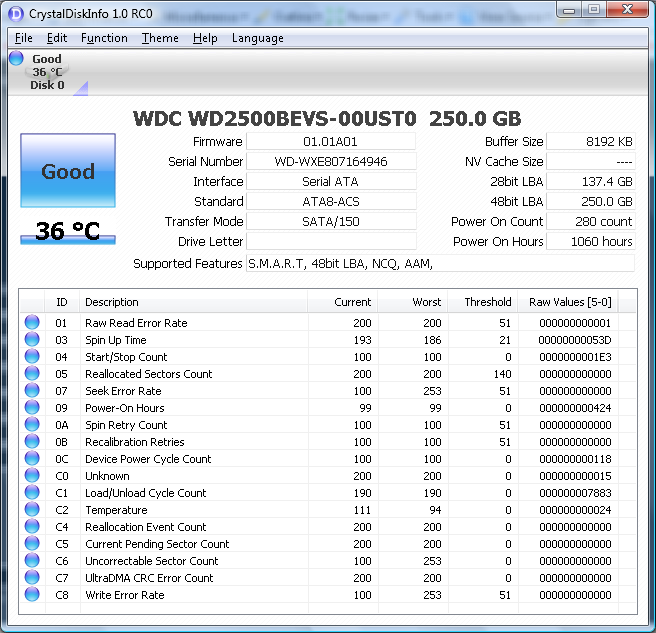Click the Standard field ATA8-ACS
Screen dimensions: 656x633
[331, 202]
